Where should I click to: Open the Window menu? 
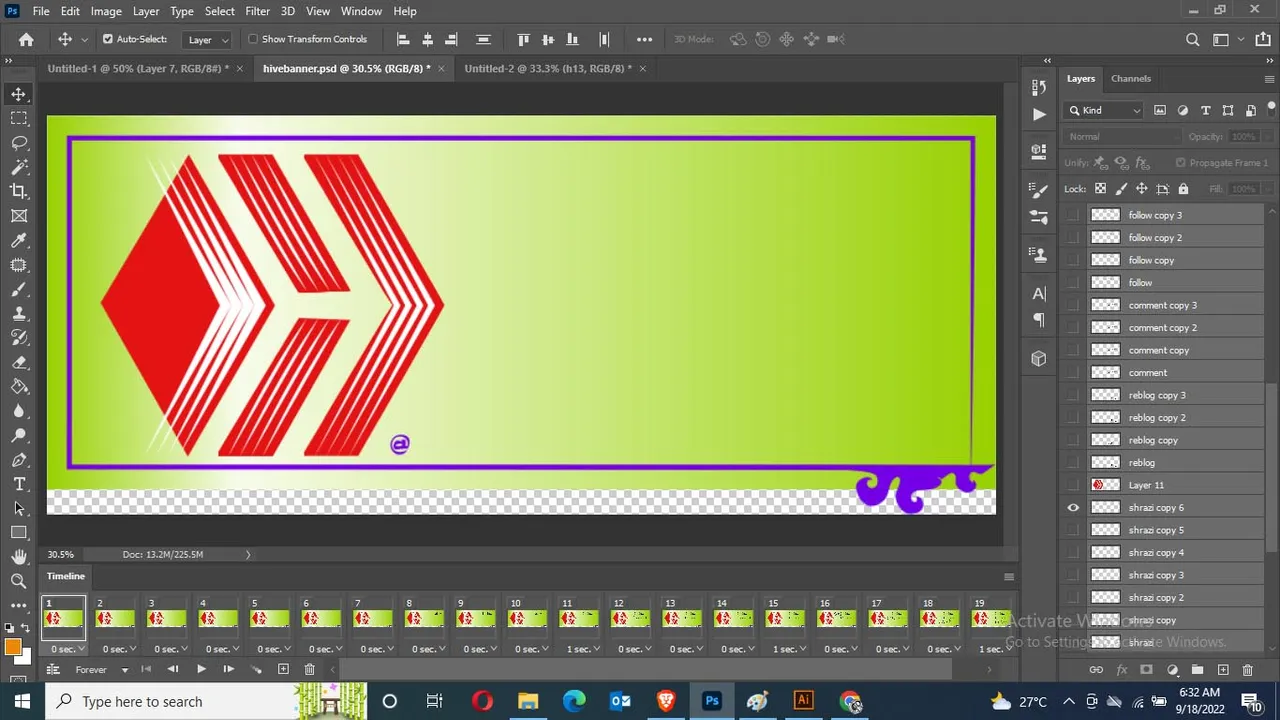pyautogui.click(x=361, y=11)
